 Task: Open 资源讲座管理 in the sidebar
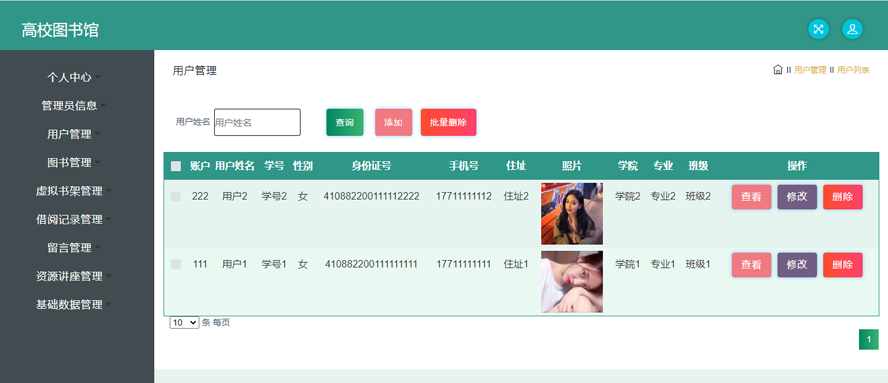[x=74, y=276]
